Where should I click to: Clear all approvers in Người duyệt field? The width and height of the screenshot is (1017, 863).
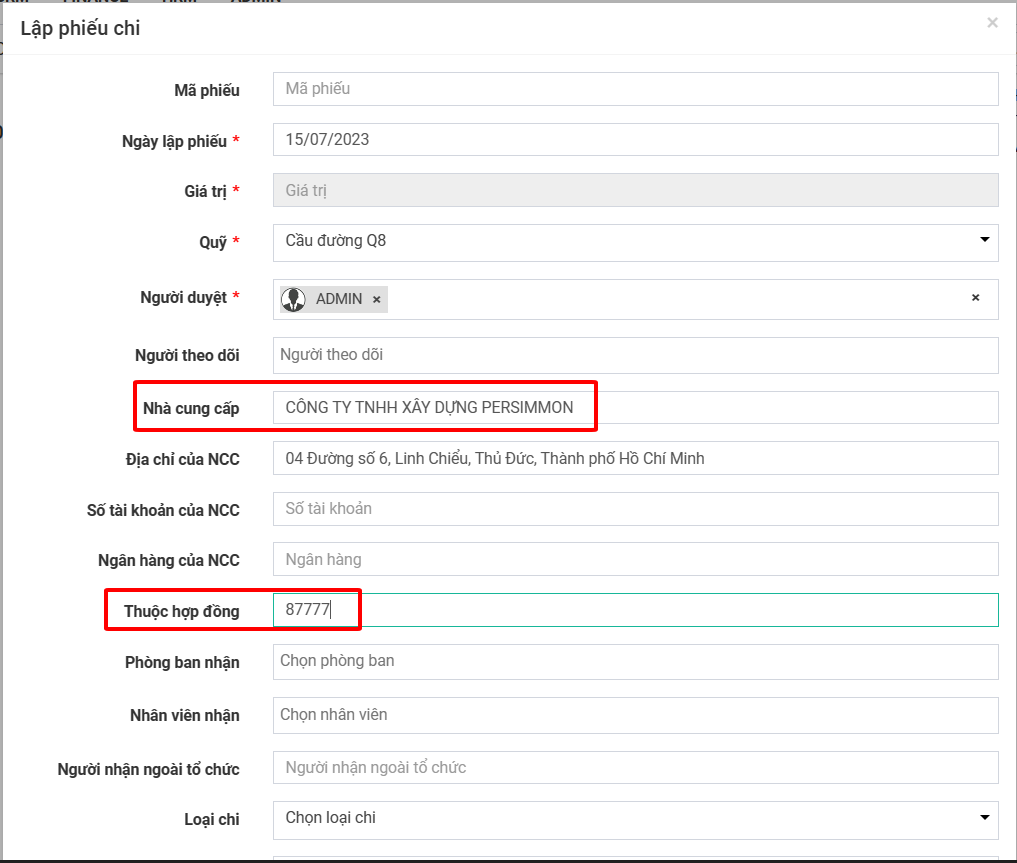pyautogui.click(x=975, y=298)
